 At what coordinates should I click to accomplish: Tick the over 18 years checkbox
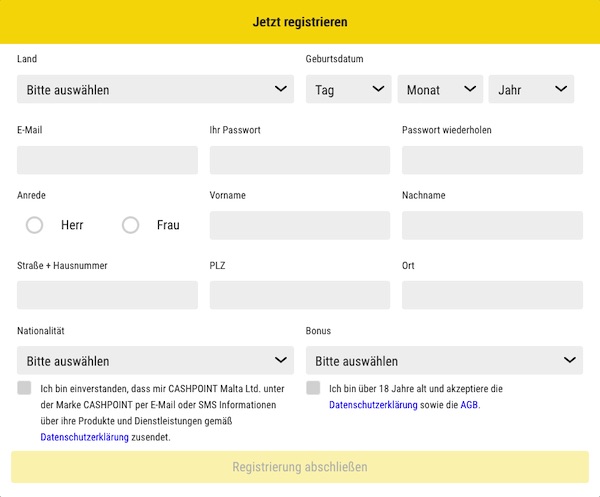pos(313,388)
